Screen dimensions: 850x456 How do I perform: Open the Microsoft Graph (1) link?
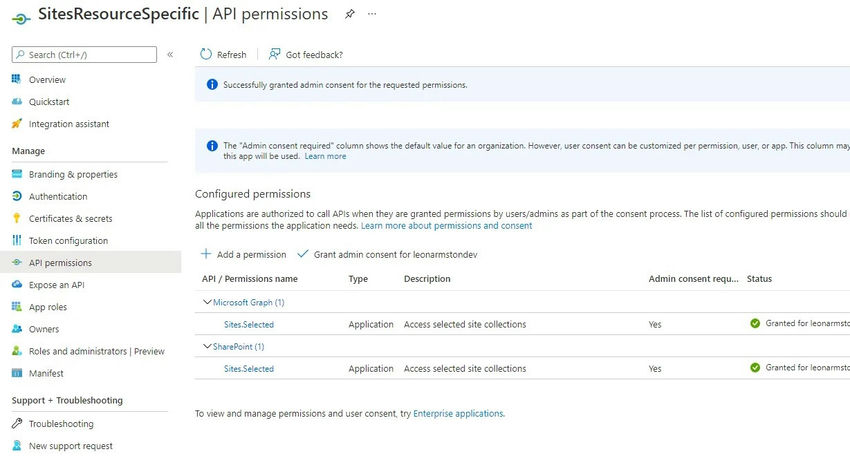pyautogui.click(x=249, y=303)
